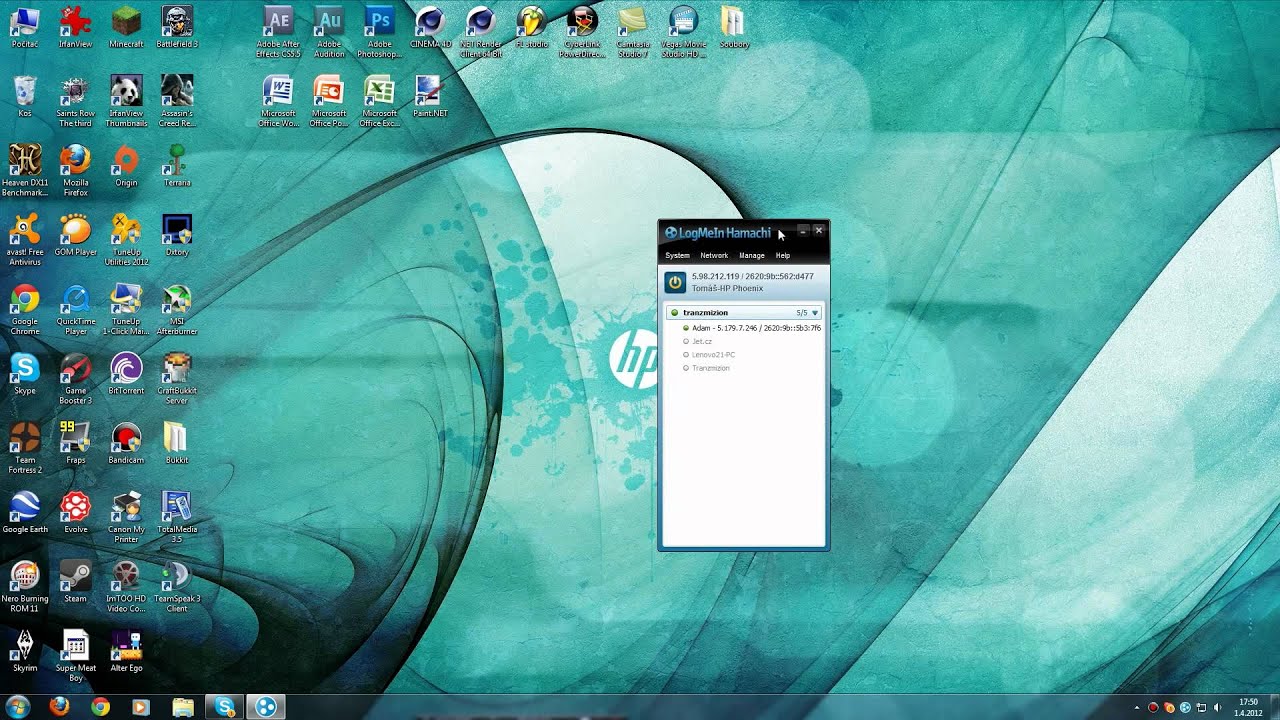The width and height of the screenshot is (1280, 720).
Task: Select the Team Fortress 2 icon
Action: click(x=25, y=447)
